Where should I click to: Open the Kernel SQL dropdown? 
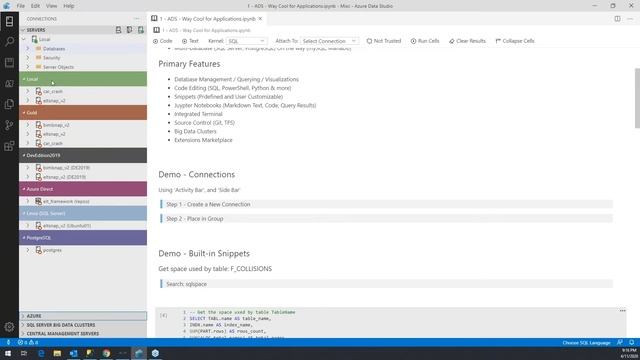tap(247, 41)
